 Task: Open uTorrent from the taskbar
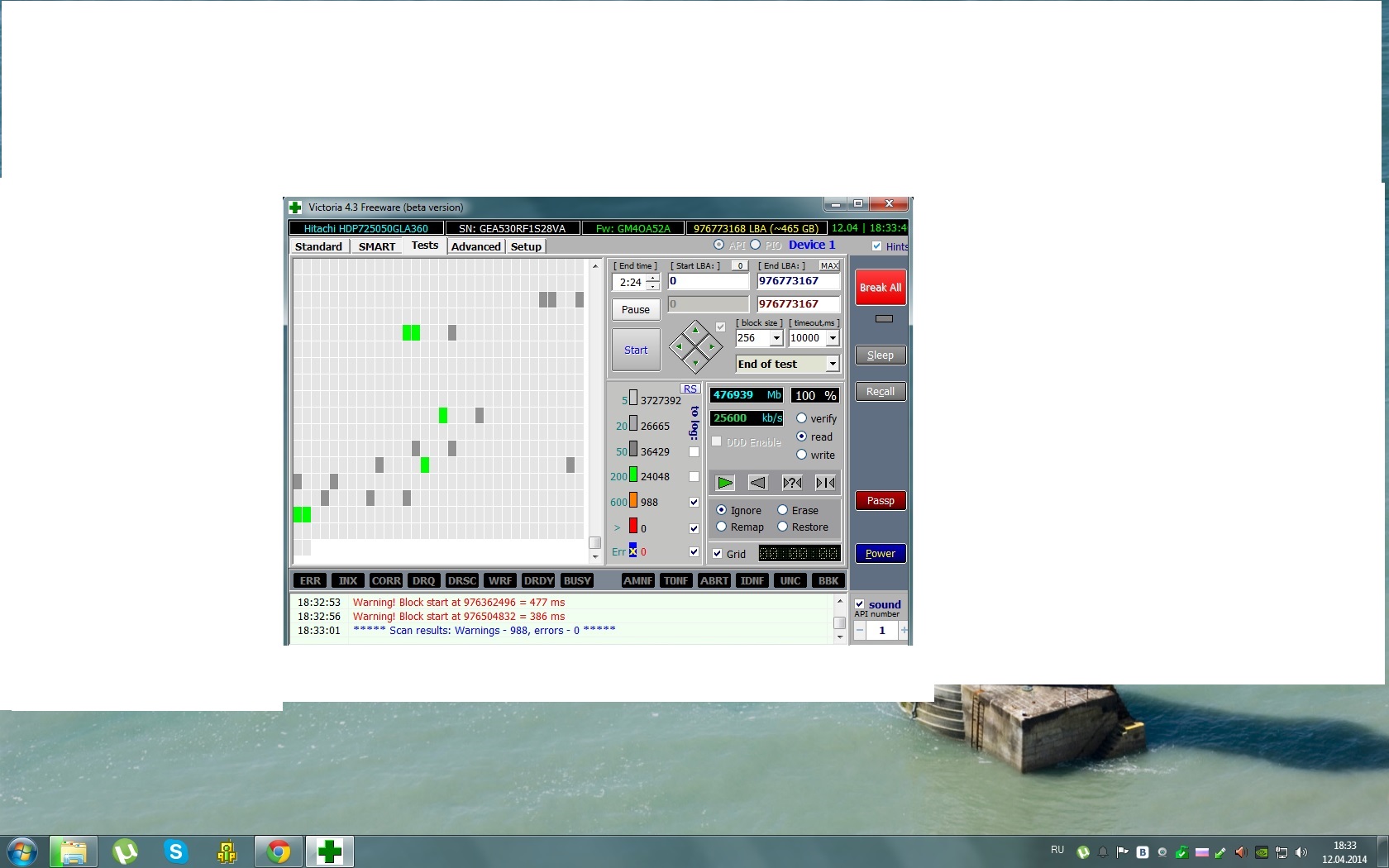[125, 851]
